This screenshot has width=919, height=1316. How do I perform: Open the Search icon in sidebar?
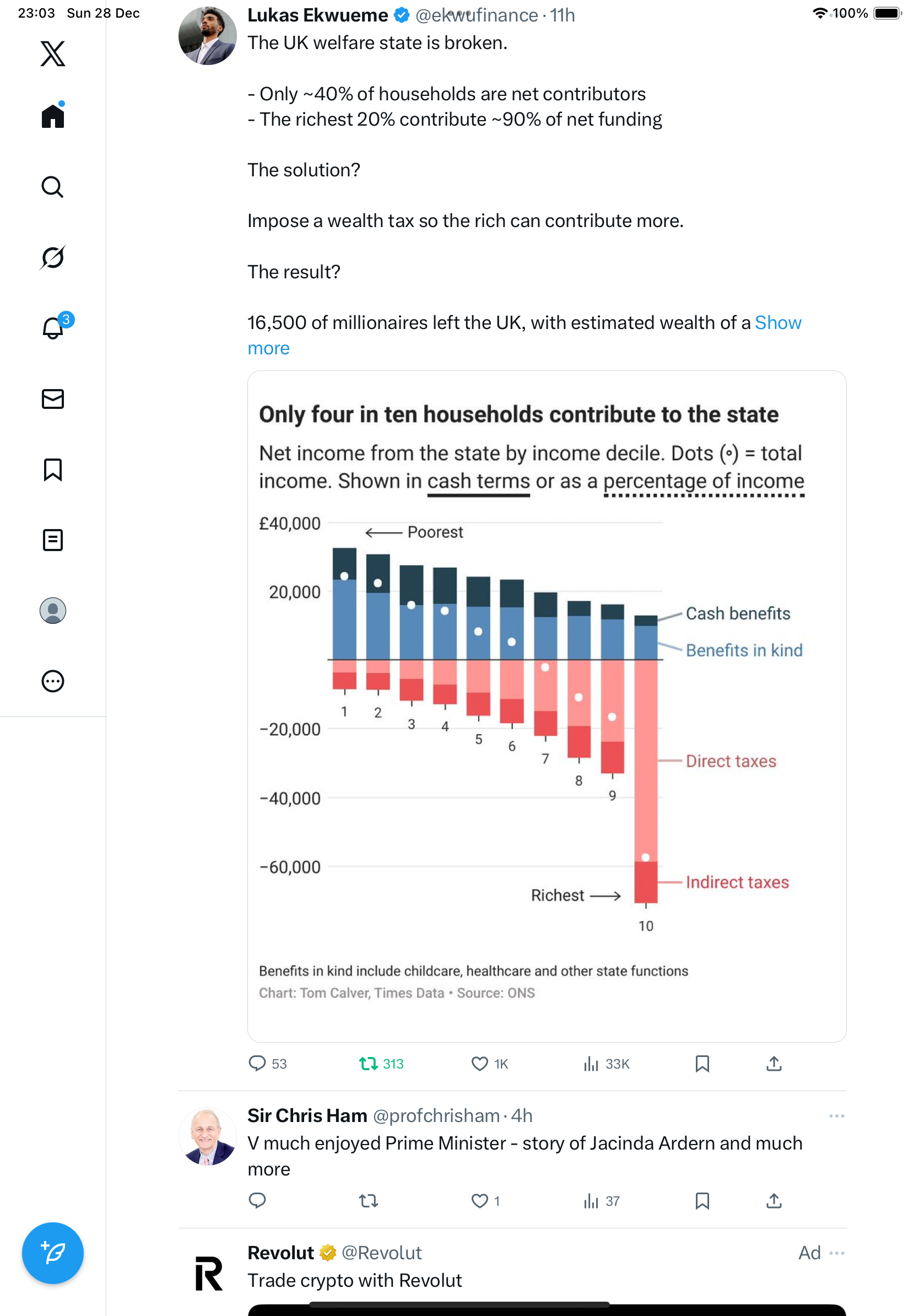(53, 187)
